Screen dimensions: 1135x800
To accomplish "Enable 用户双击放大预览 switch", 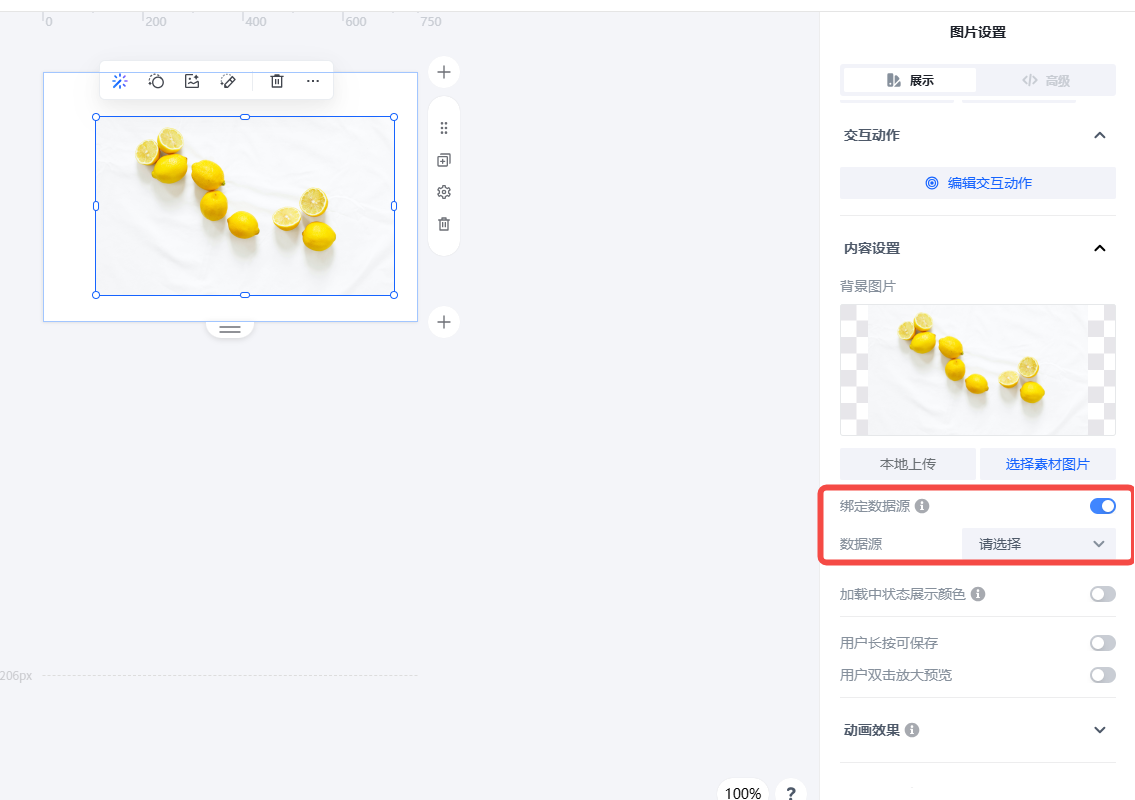I will [1102, 675].
